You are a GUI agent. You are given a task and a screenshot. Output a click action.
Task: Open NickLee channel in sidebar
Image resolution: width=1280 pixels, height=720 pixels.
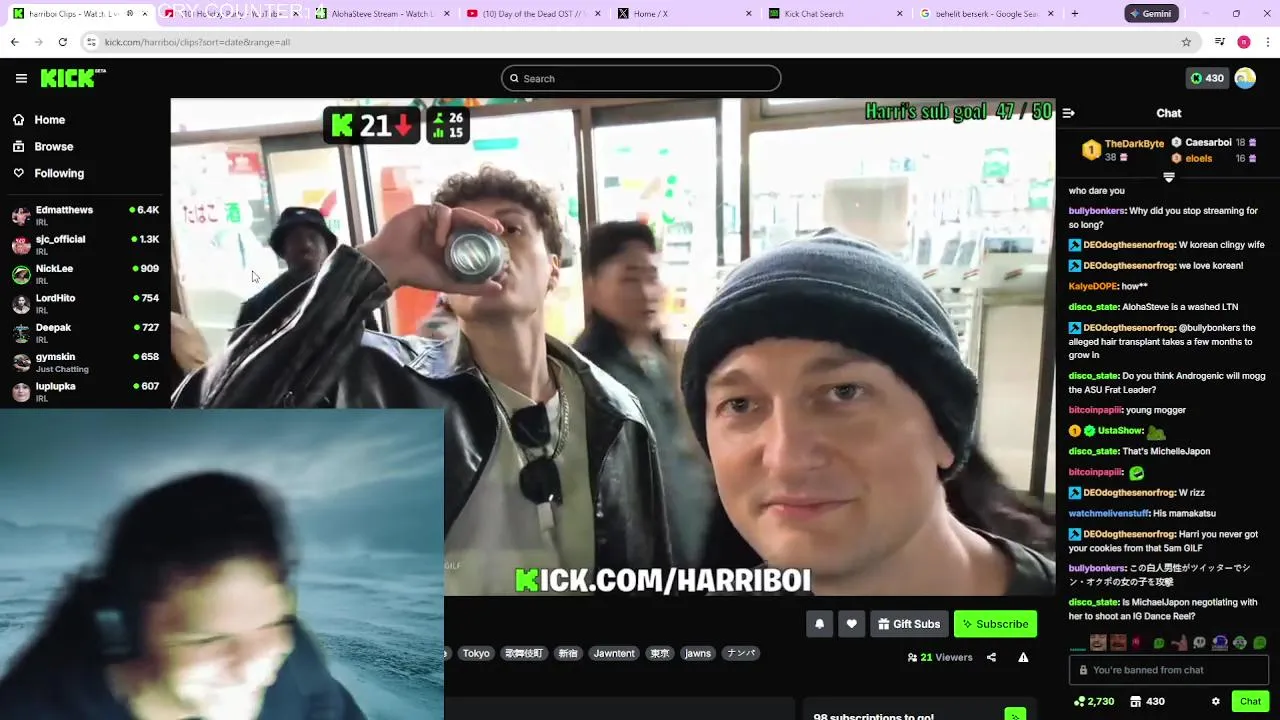[85, 273]
